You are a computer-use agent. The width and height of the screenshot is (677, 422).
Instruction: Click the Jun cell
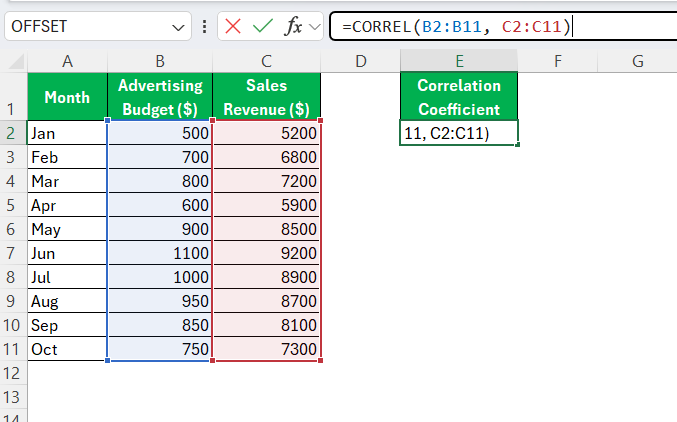click(67, 253)
